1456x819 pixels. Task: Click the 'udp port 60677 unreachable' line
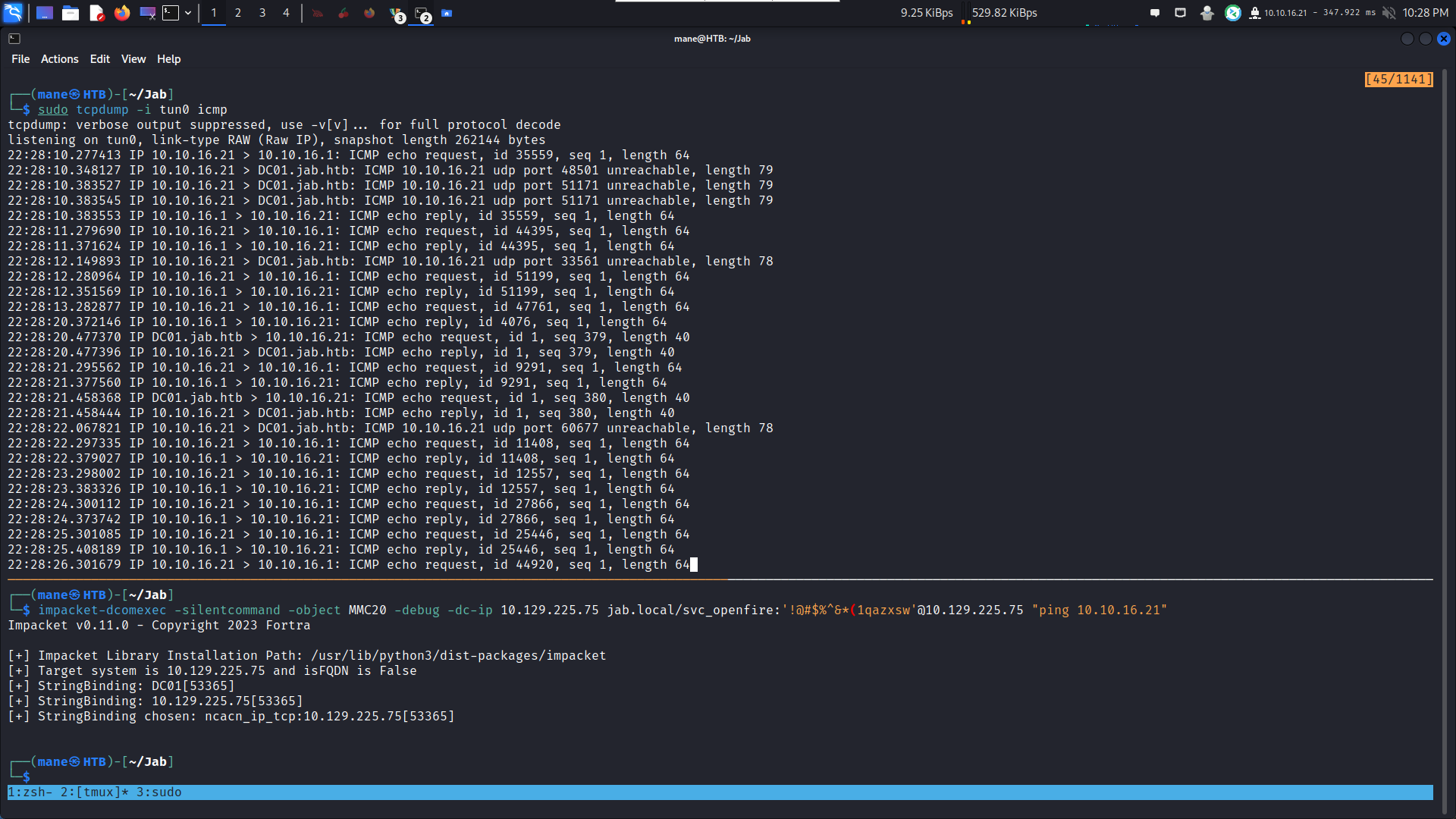point(391,428)
